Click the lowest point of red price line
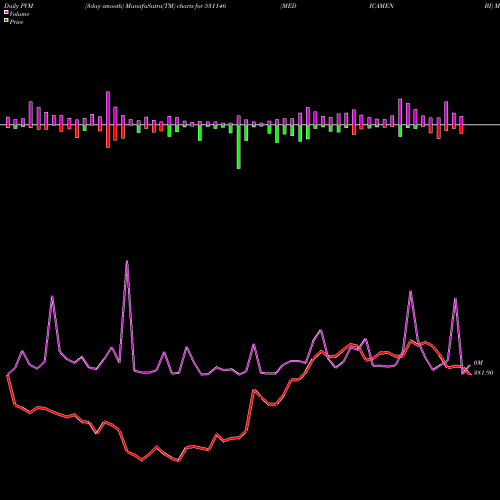This screenshot has height=500, width=500. pos(178,460)
